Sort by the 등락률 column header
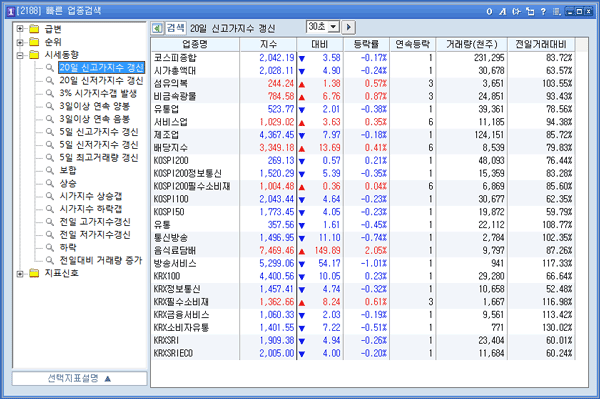The width and height of the screenshot is (600, 399). 366,44
